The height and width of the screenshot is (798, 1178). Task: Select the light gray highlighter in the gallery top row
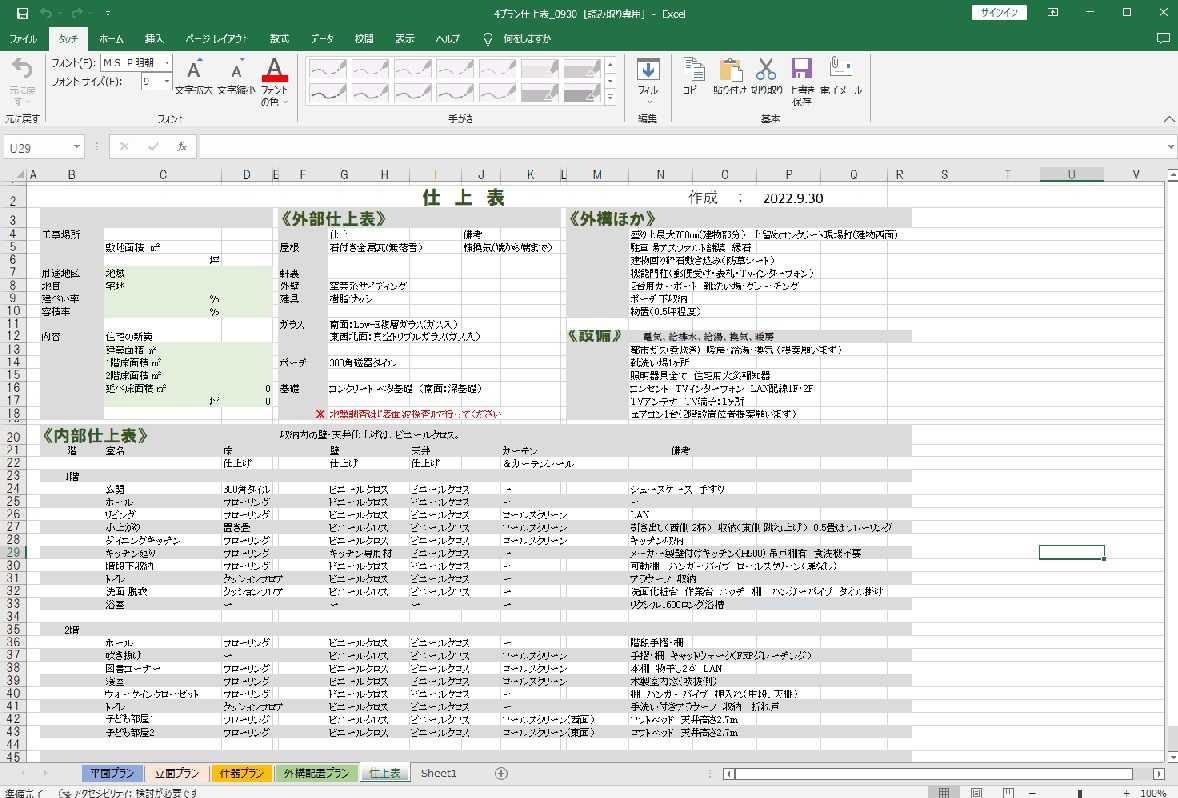[x=539, y=70]
